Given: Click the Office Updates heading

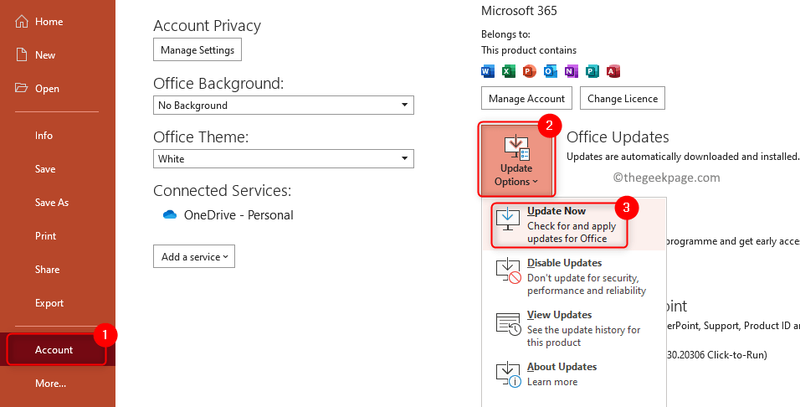Looking at the screenshot, I should (617, 137).
